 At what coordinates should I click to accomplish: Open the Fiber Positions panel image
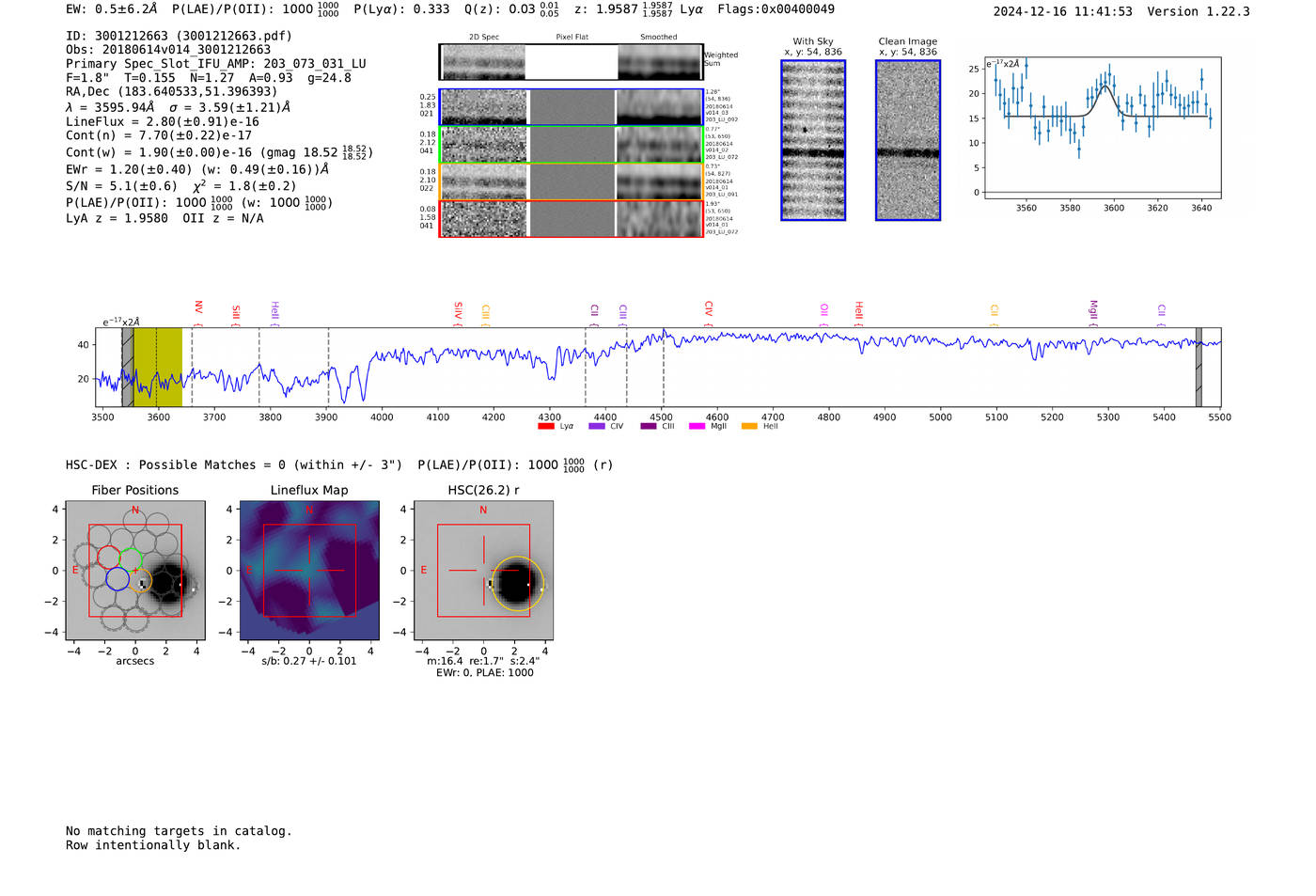[x=135, y=571]
